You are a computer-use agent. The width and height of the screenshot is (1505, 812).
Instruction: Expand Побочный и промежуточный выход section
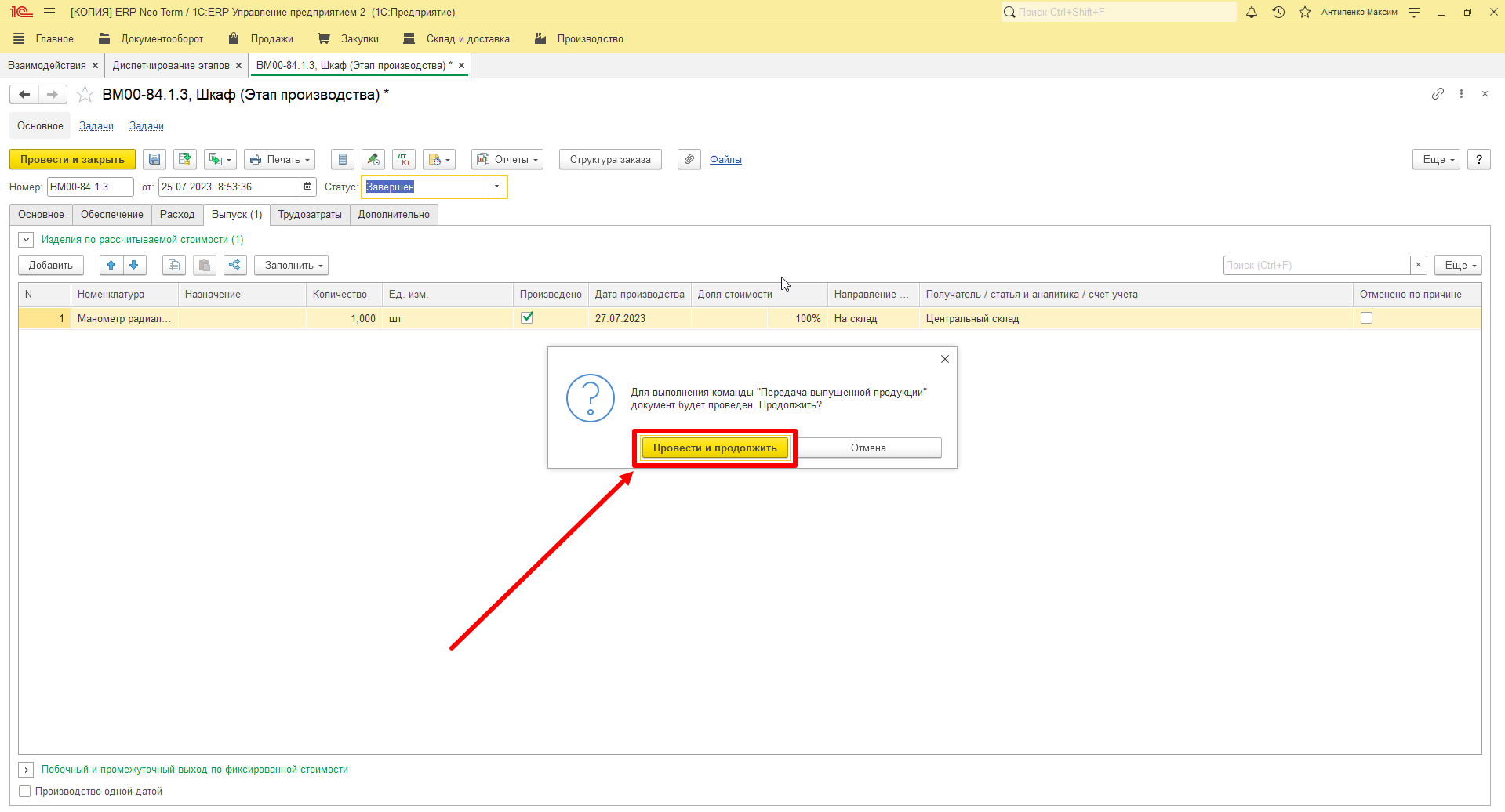pyautogui.click(x=26, y=770)
